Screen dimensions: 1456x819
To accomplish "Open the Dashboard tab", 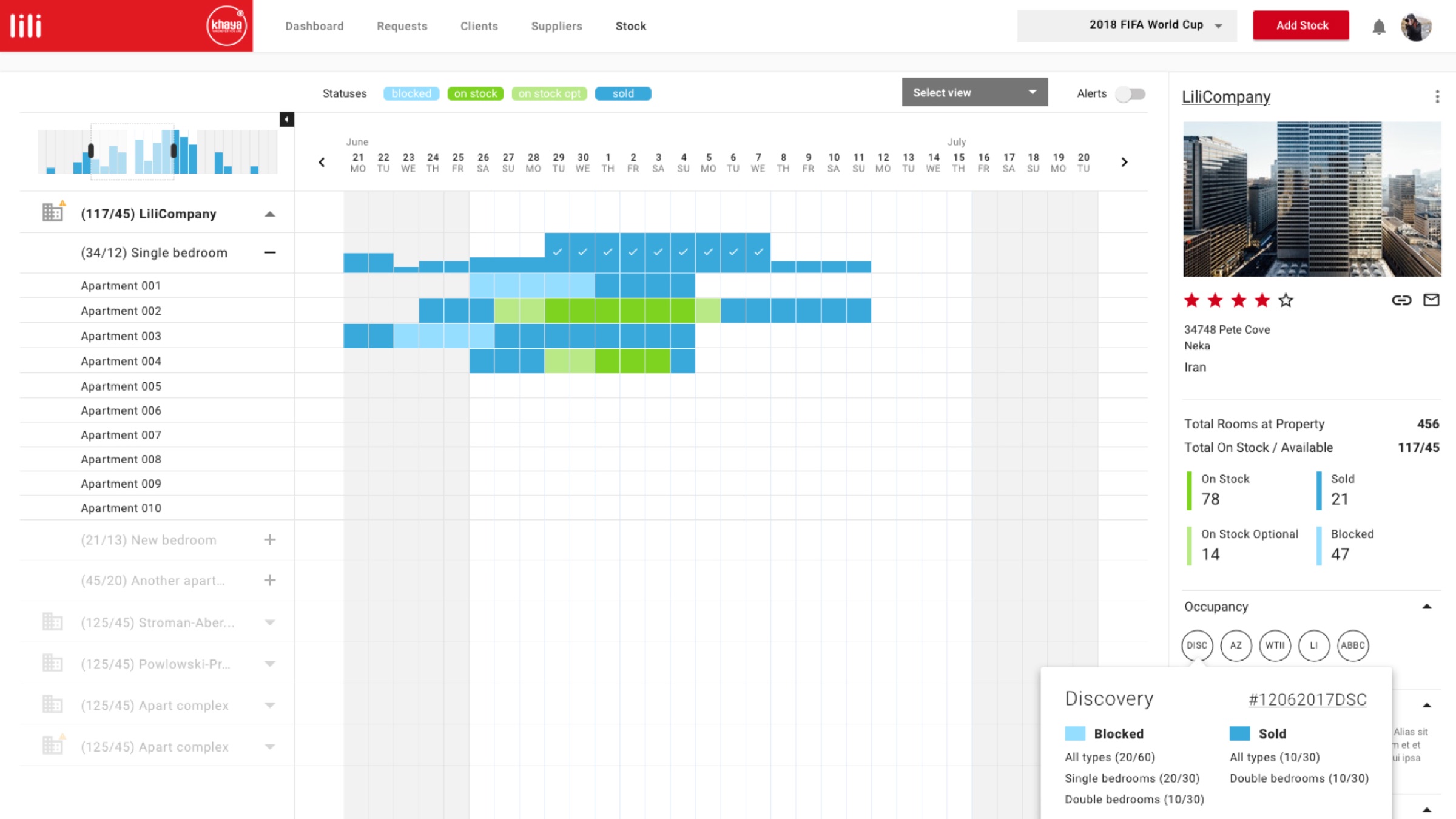I will 314,26.
